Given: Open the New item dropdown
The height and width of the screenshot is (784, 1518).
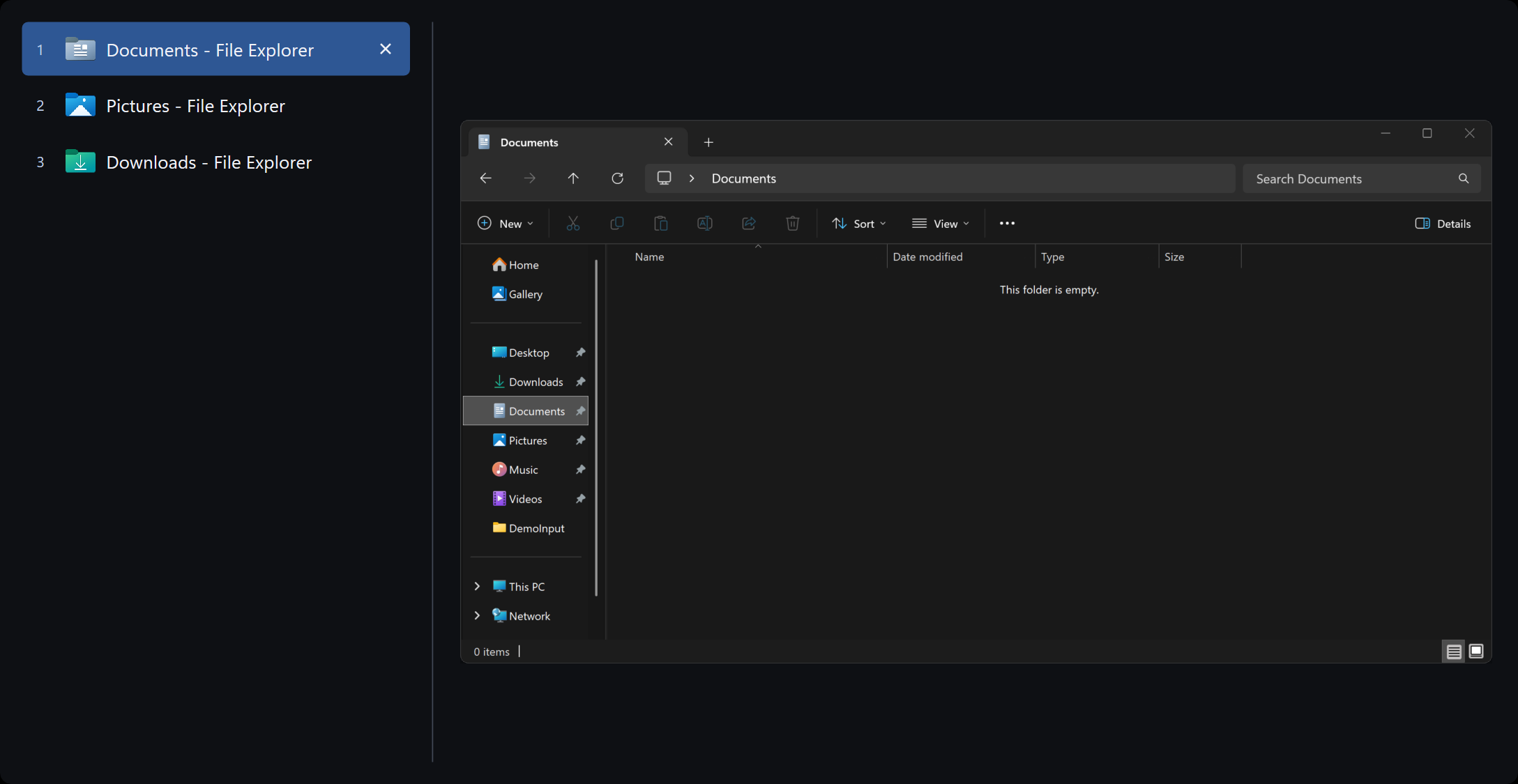Looking at the screenshot, I should click(506, 224).
